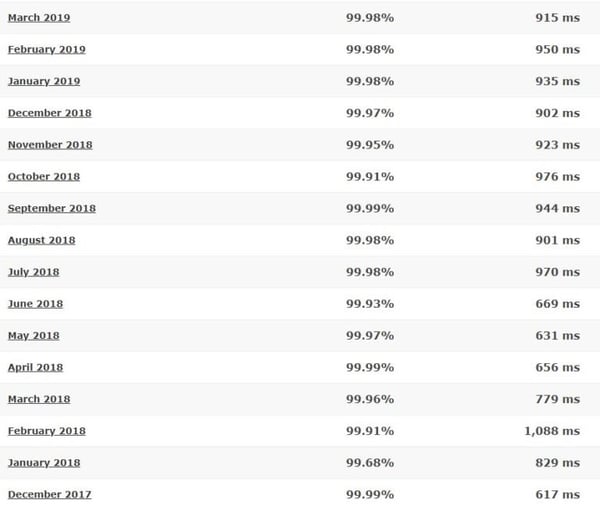Open the August 2018 link
Image resolution: width=600 pixels, height=510 pixels.
(x=41, y=241)
